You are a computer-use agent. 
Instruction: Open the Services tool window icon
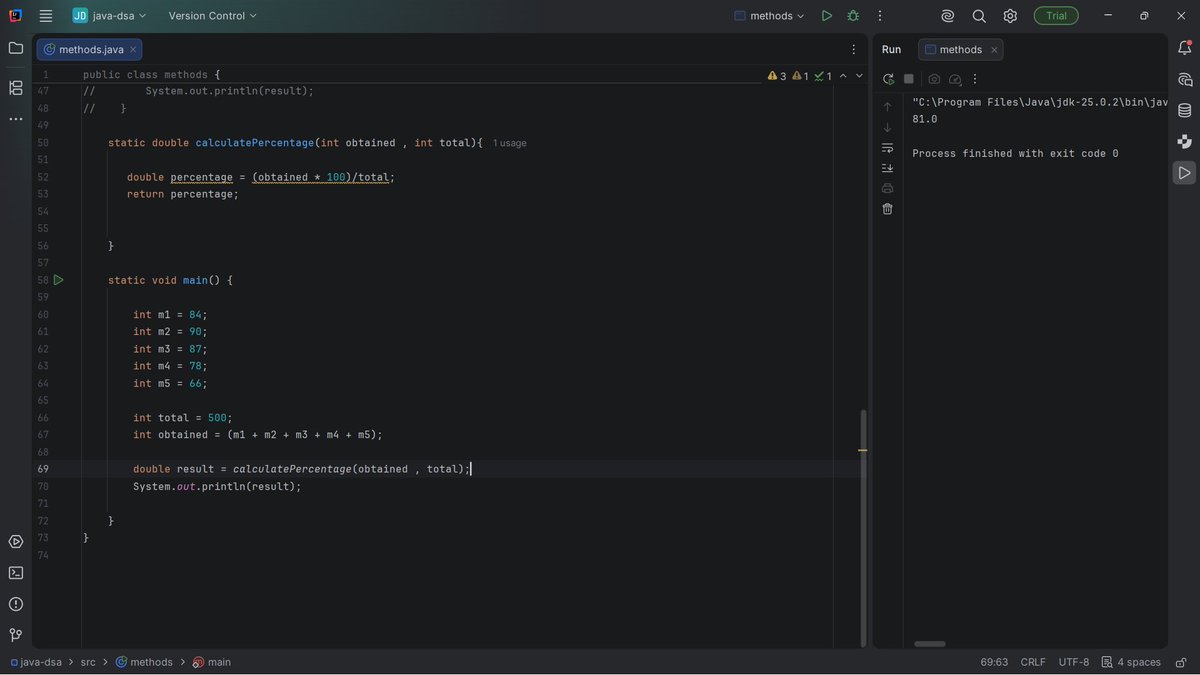[x=16, y=542]
